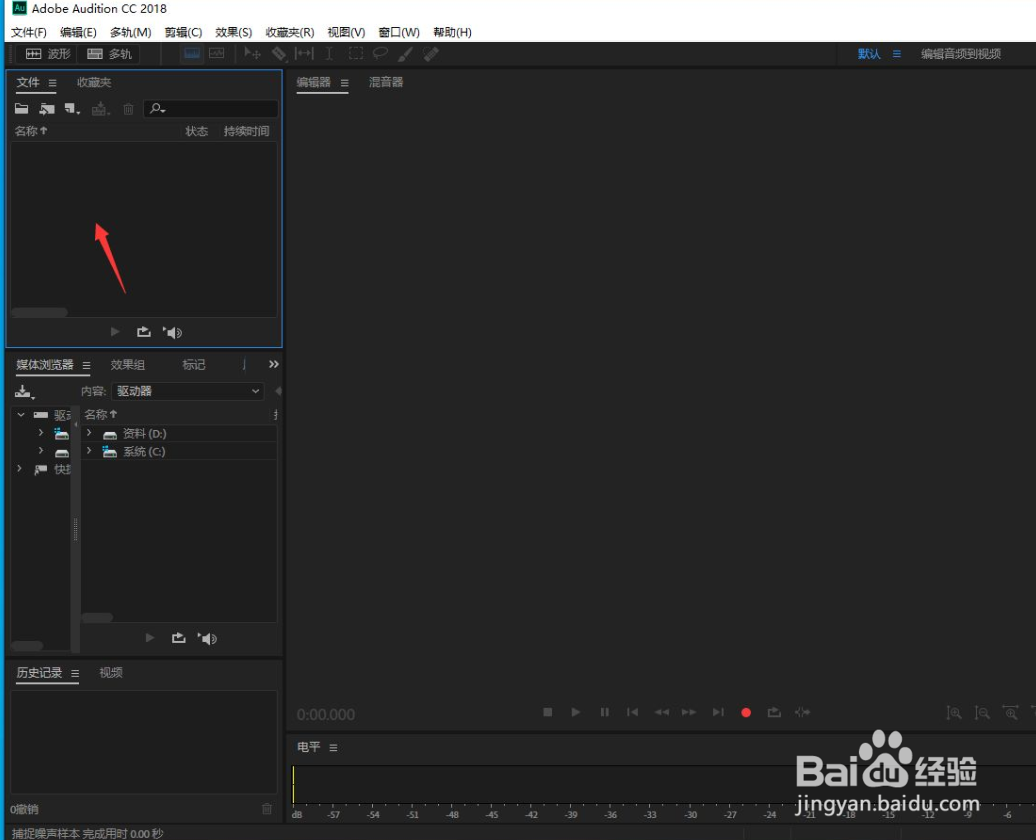
Task: Select the Spot Healing Brush tool
Action: coord(431,54)
